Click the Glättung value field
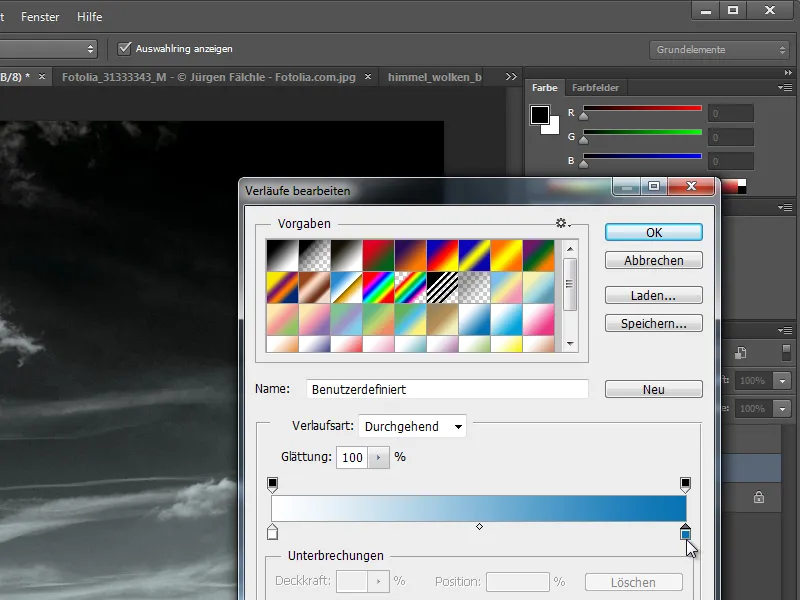The width and height of the screenshot is (800, 600). 352,457
